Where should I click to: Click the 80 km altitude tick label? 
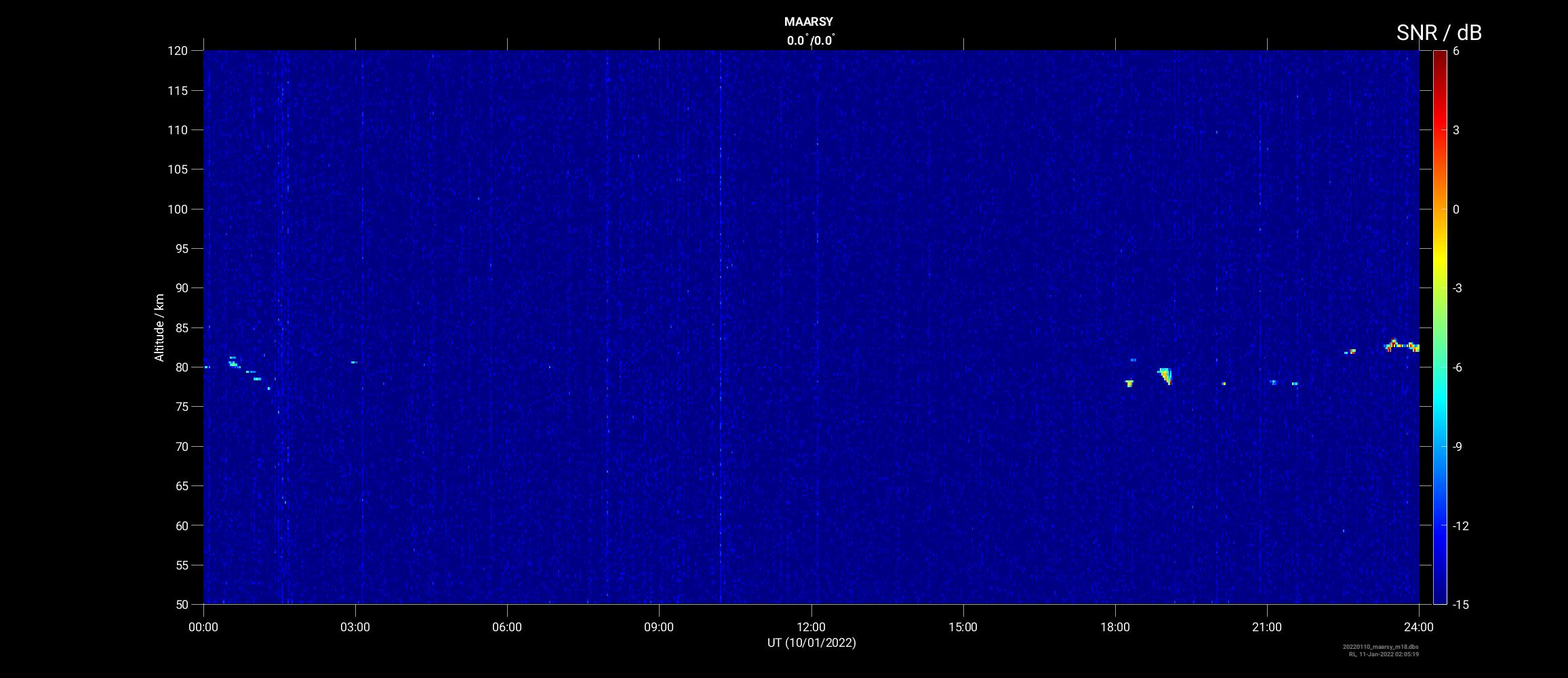click(180, 367)
